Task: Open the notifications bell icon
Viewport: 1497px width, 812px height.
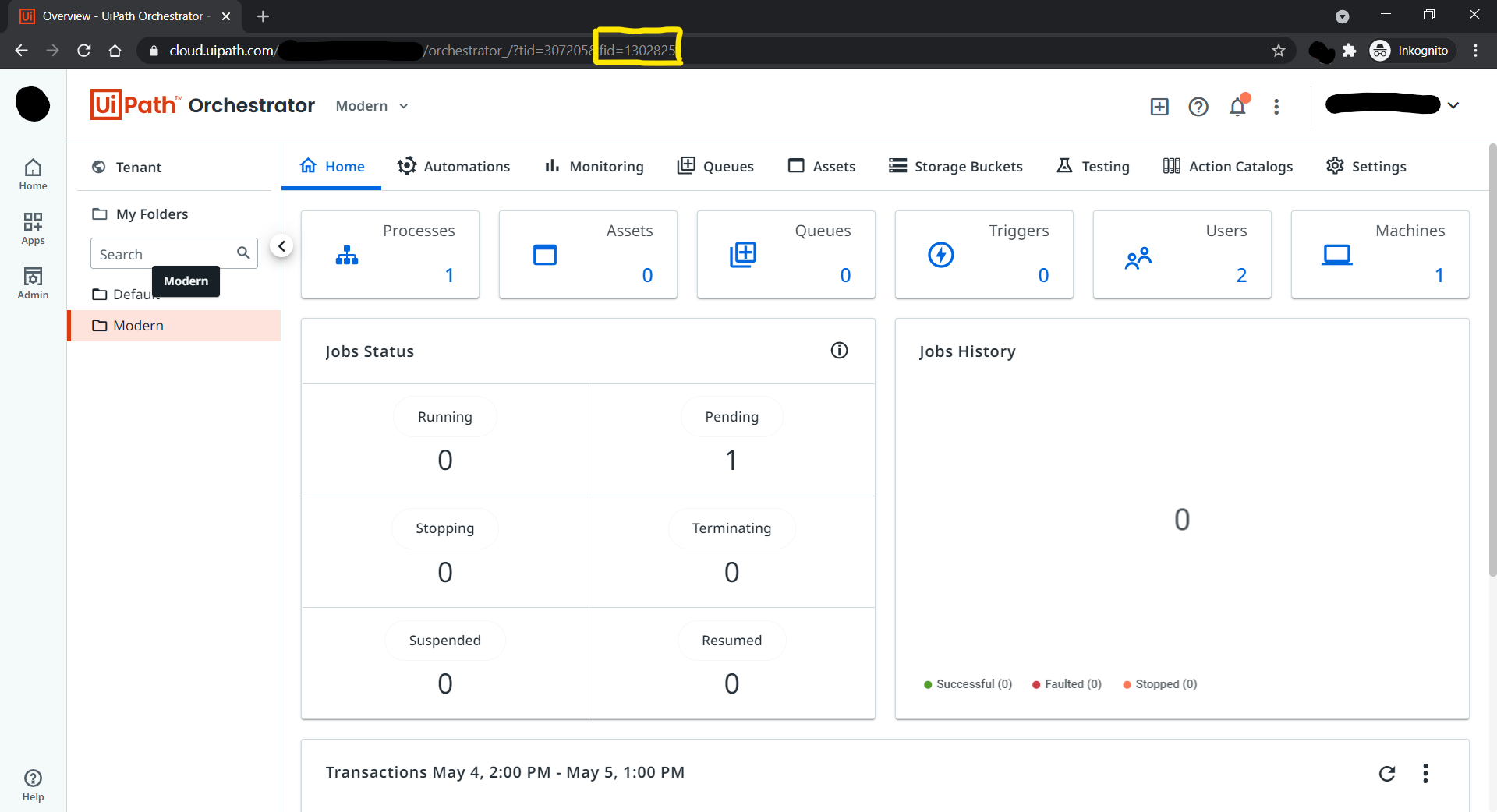Action: pos(1237,107)
